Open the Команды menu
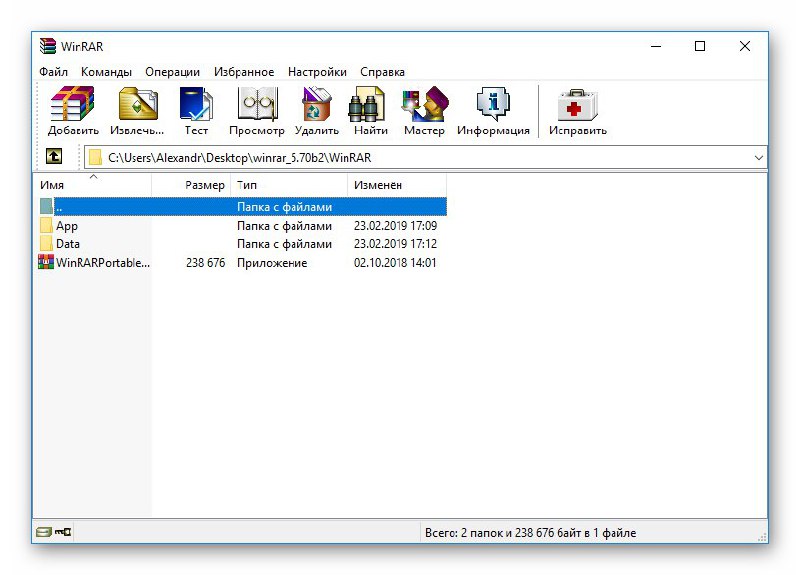800x575 pixels. (106, 72)
